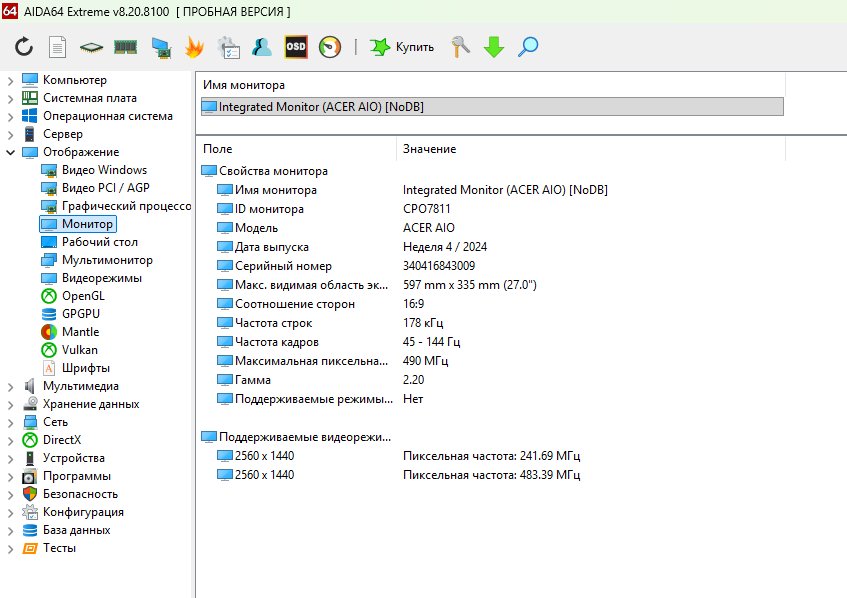Screen dimensions: 847x598
Task: Open Мультимонитор tree item
Action: 97,260
